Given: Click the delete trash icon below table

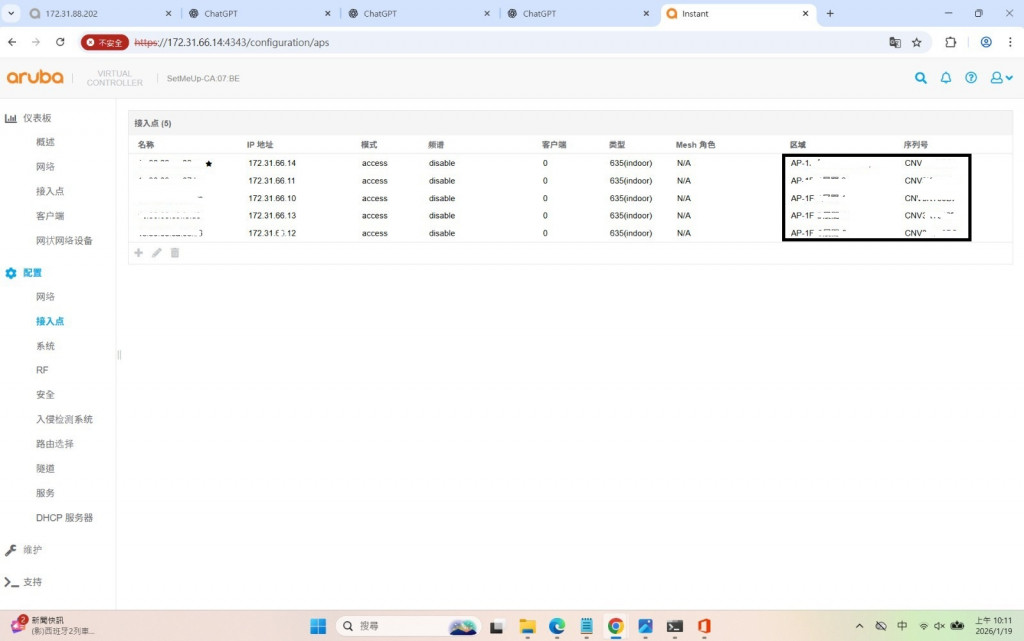Looking at the screenshot, I should click(x=175, y=253).
